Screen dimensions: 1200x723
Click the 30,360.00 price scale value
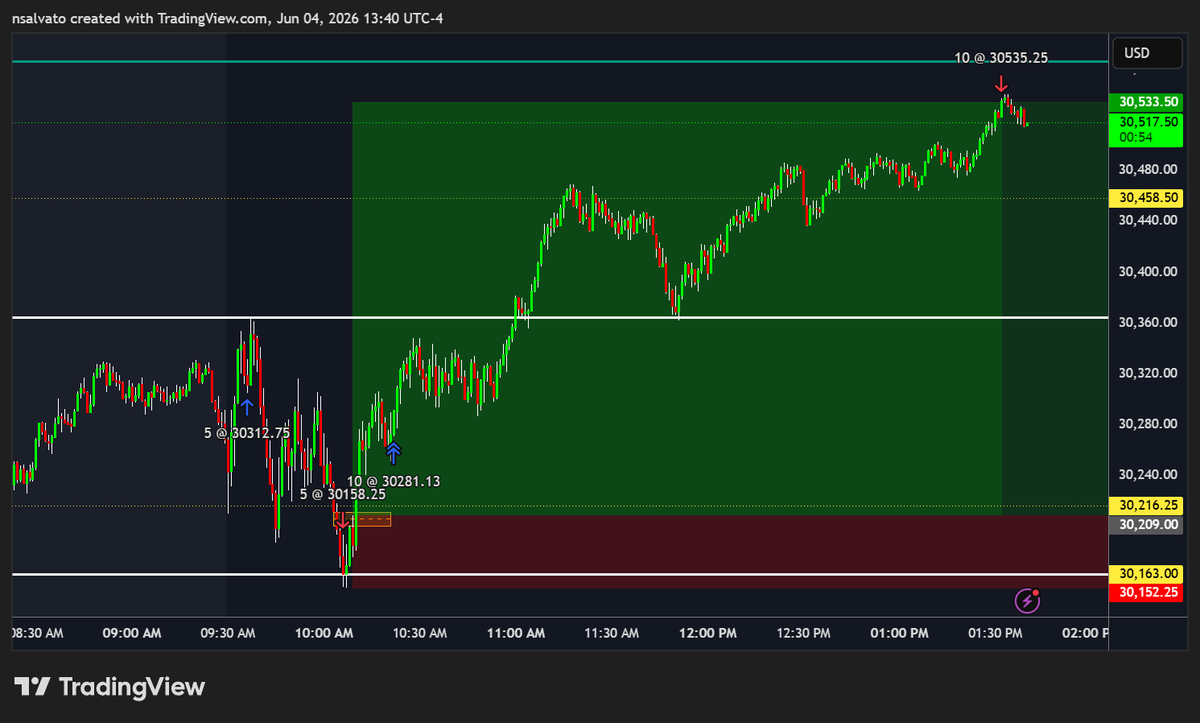(x=1146, y=322)
